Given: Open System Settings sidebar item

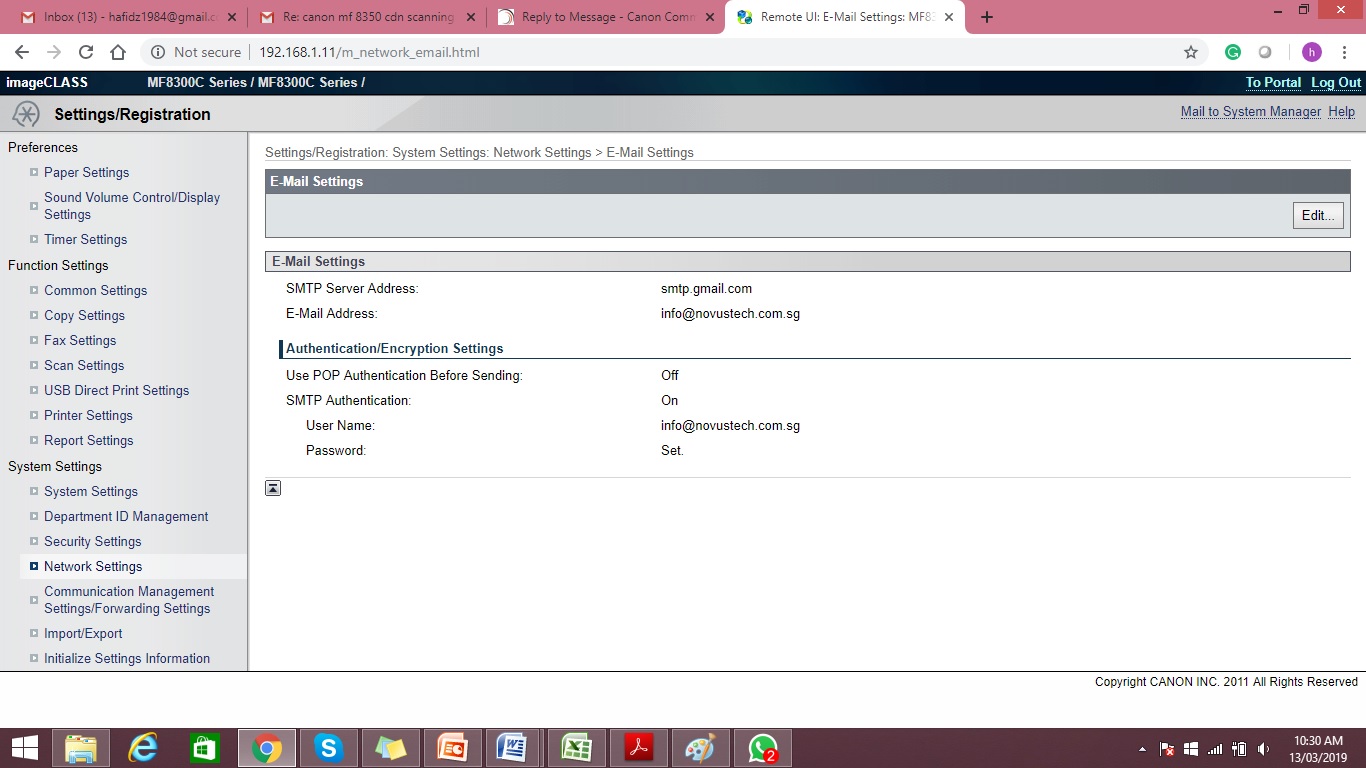Looking at the screenshot, I should pos(90,491).
